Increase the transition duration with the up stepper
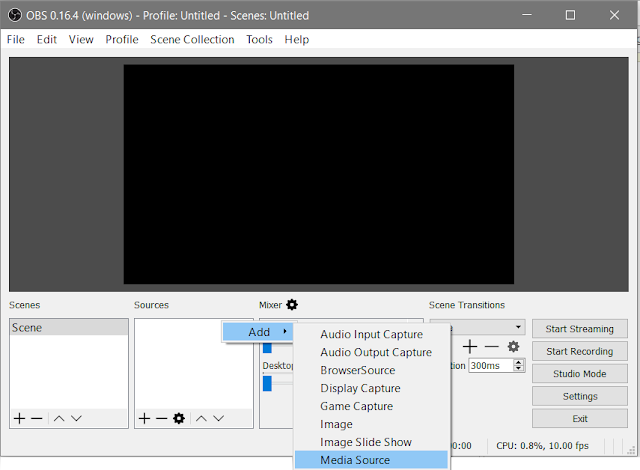Image resolution: width=640 pixels, height=470 pixels. [x=518, y=362]
